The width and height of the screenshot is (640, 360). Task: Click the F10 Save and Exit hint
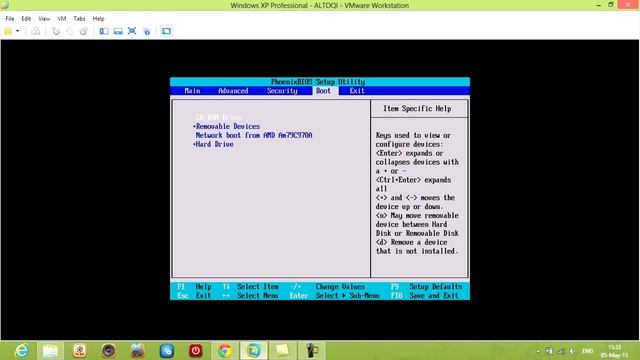(424, 296)
